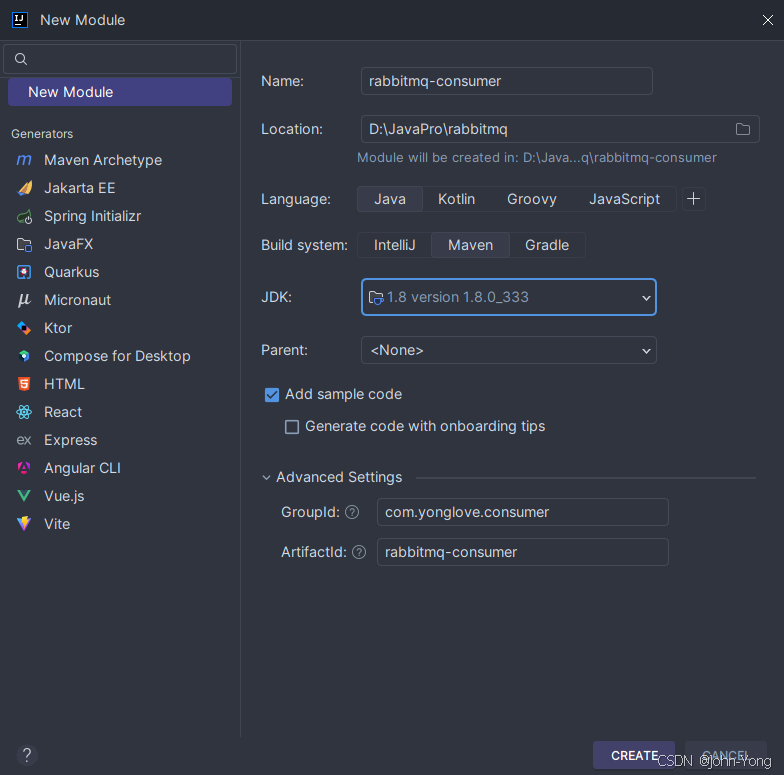Select Compose for Desktop generator

click(120, 356)
